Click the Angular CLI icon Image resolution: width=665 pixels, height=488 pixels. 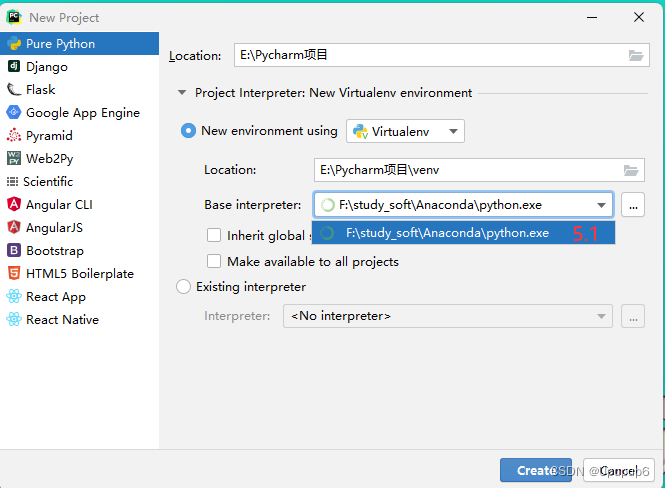[14, 204]
